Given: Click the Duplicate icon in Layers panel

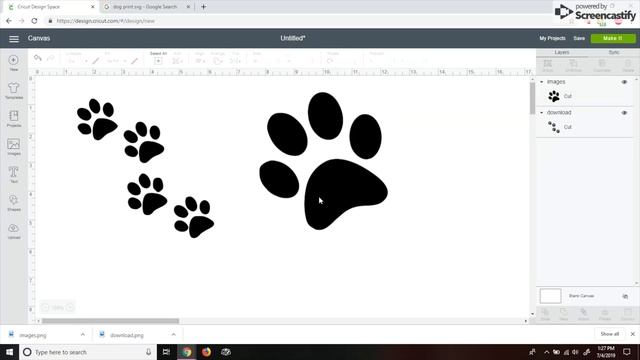Looking at the screenshot, I should tap(602, 65).
